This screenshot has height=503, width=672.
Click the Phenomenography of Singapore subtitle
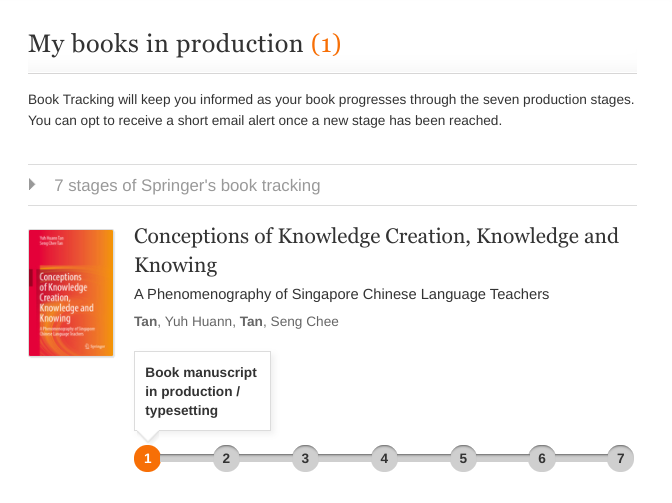(x=341, y=294)
